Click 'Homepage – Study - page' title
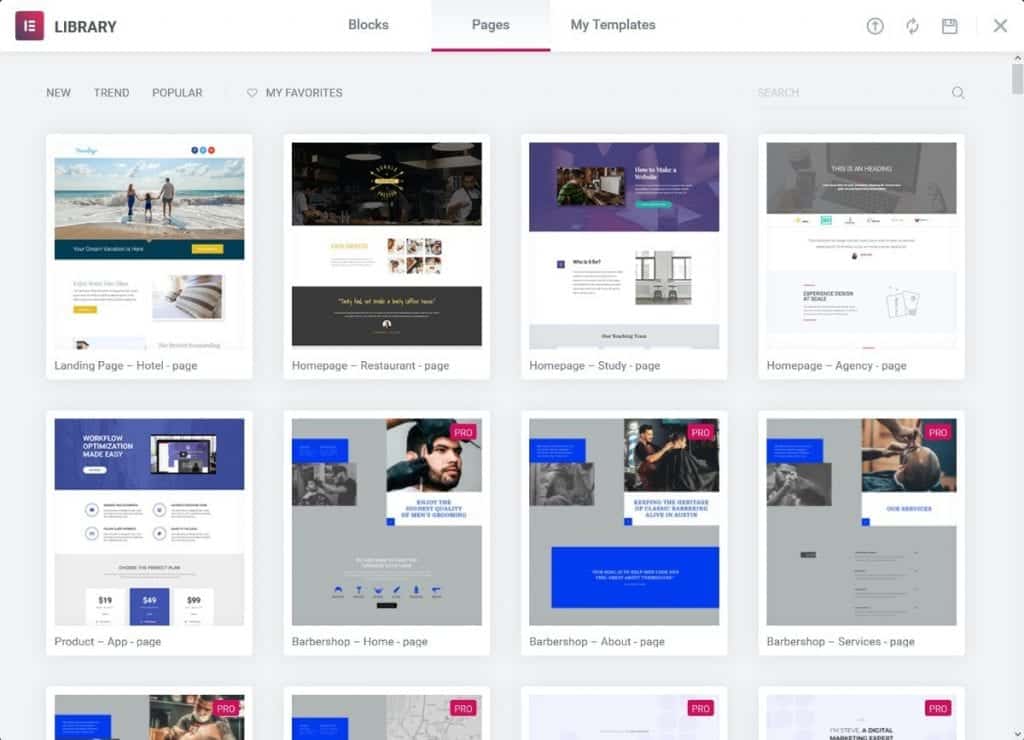This screenshot has height=740, width=1024. click(594, 366)
